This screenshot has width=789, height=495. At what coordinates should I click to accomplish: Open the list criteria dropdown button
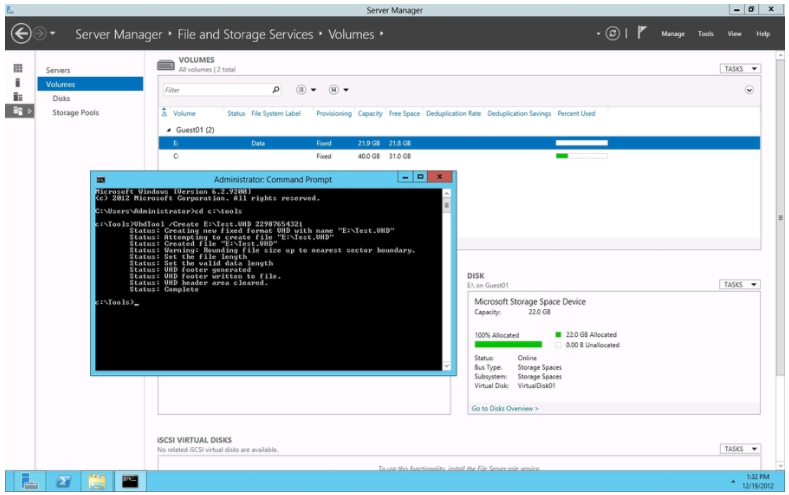coord(306,90)
